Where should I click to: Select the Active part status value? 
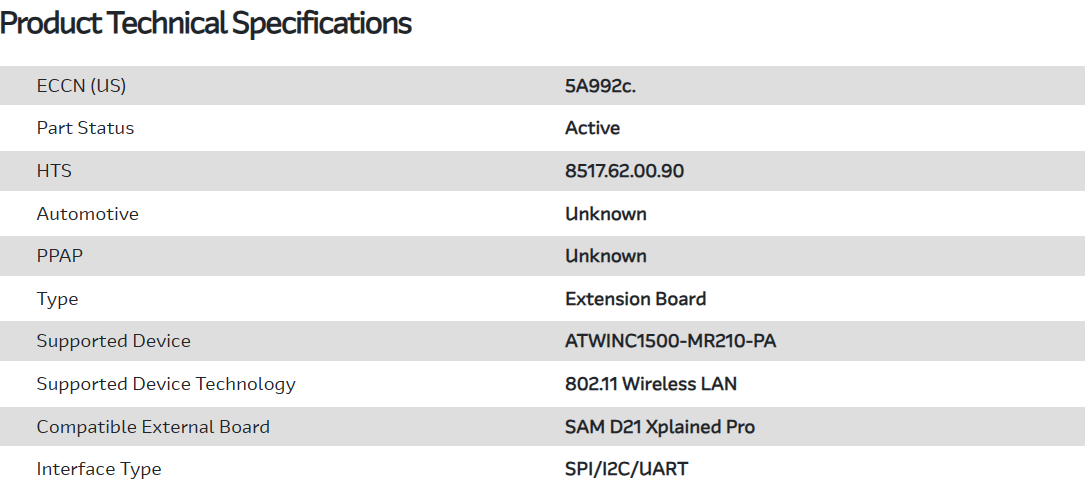pyautogui.click(x=592, y=128)
